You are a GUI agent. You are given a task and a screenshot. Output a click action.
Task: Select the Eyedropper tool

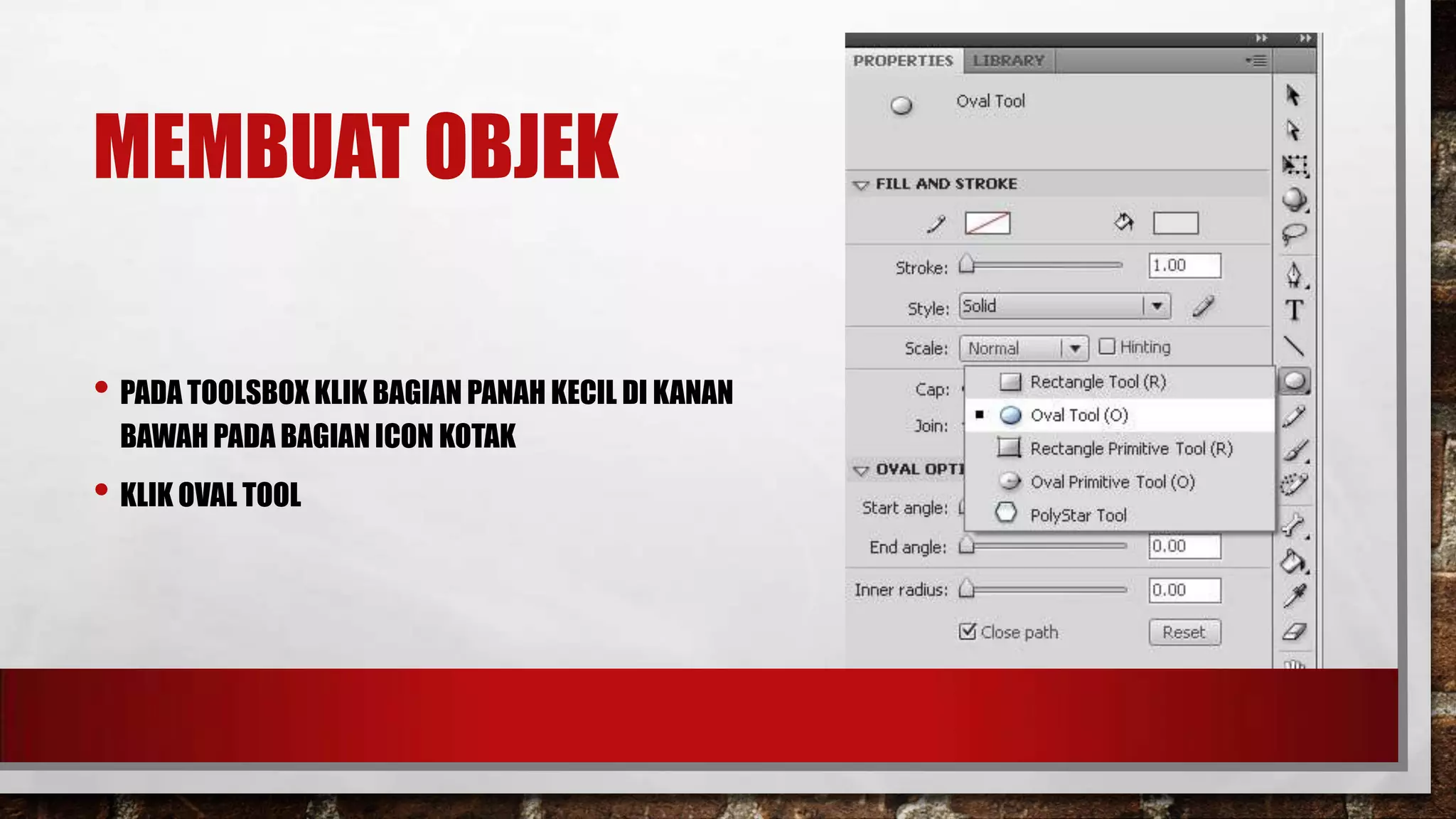1295,596
